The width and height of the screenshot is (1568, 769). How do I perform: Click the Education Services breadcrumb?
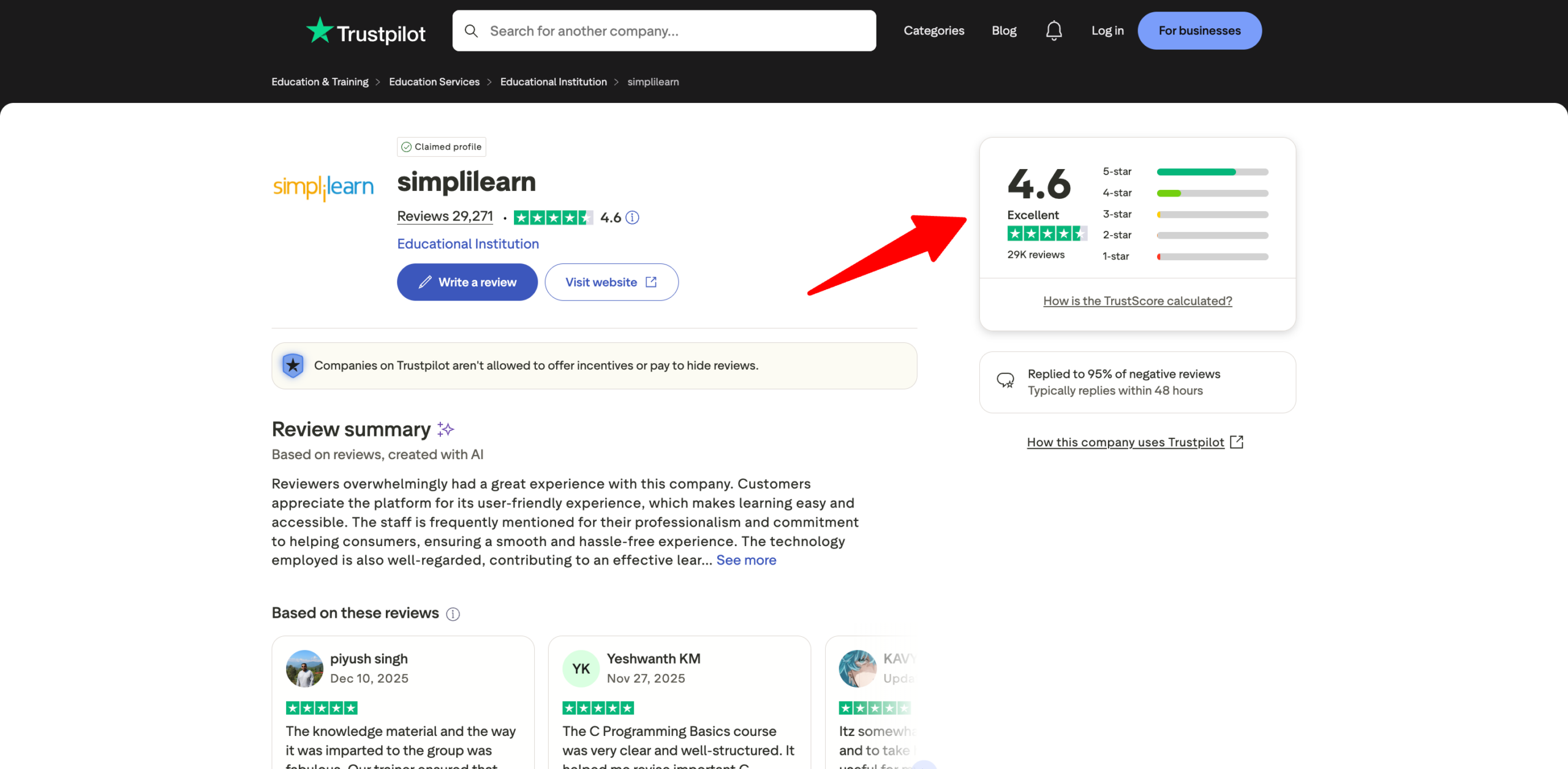click(434, 82)
